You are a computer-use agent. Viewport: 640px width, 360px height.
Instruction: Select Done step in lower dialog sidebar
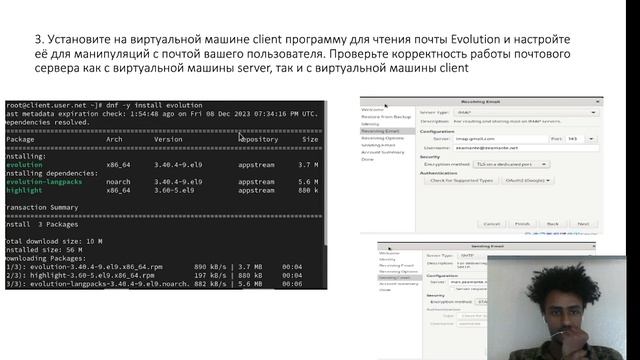(384, 290)
